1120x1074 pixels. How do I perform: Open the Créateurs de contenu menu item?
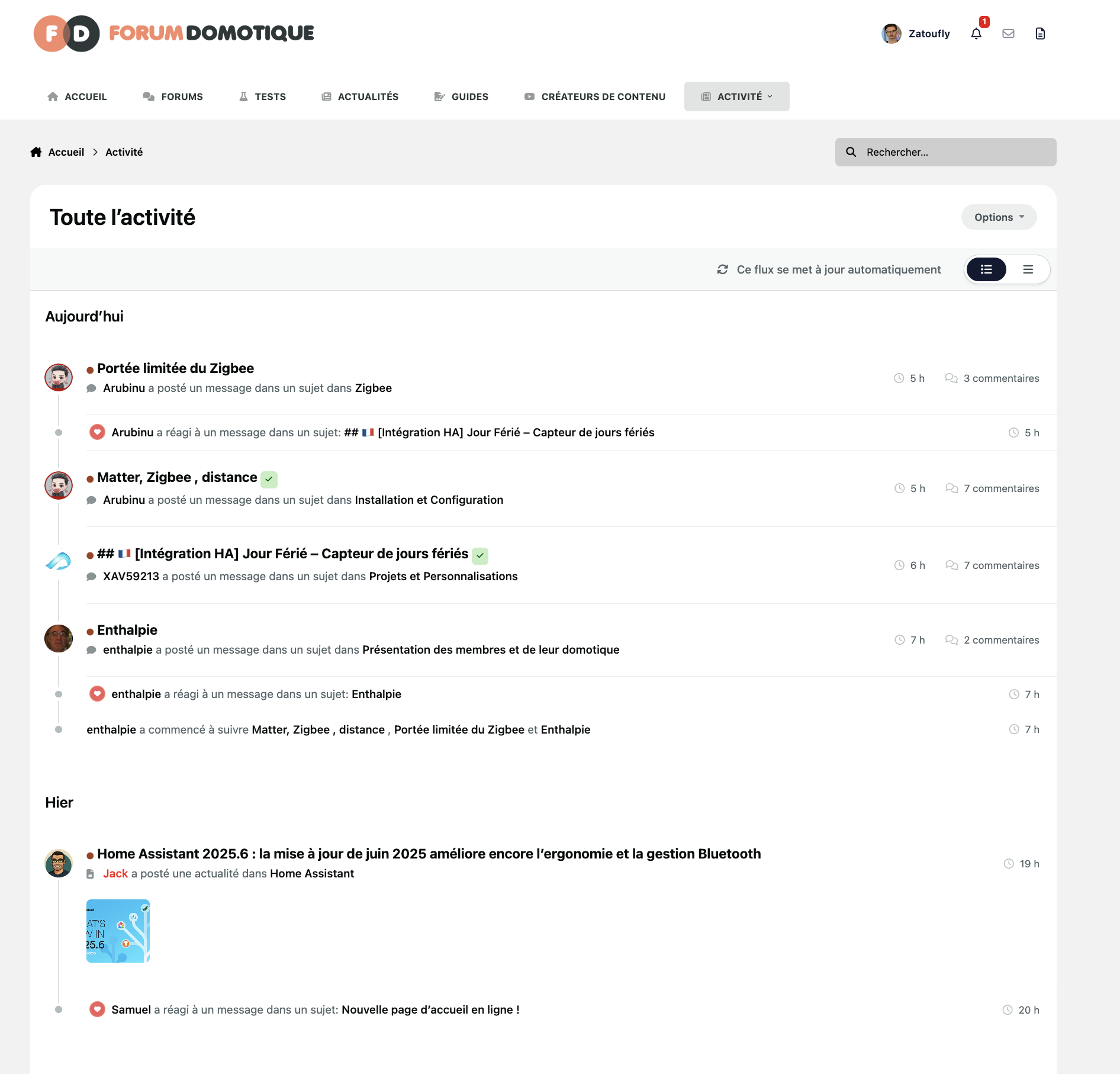coord(595,97)
